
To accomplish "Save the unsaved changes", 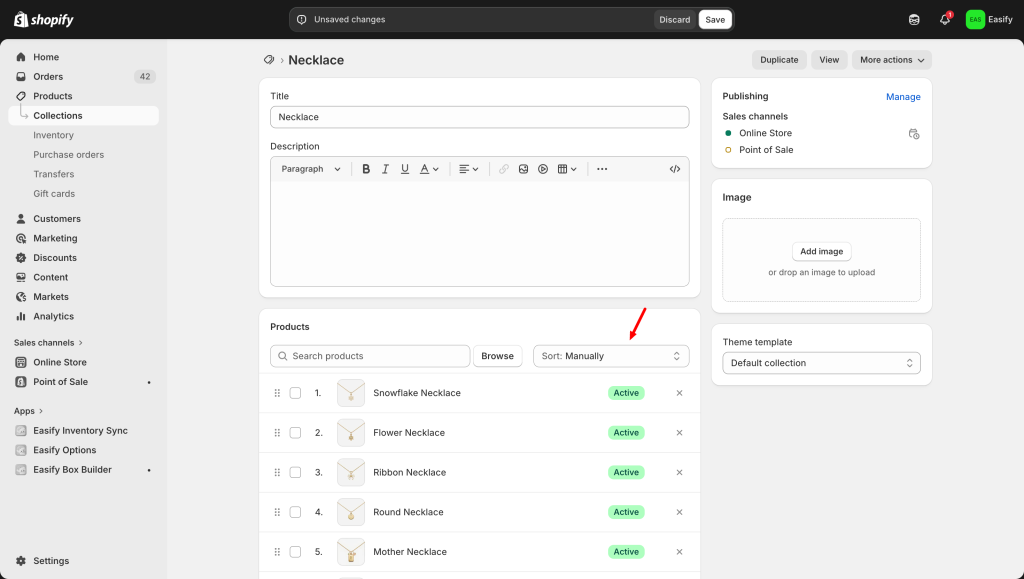I will point(715,19).
